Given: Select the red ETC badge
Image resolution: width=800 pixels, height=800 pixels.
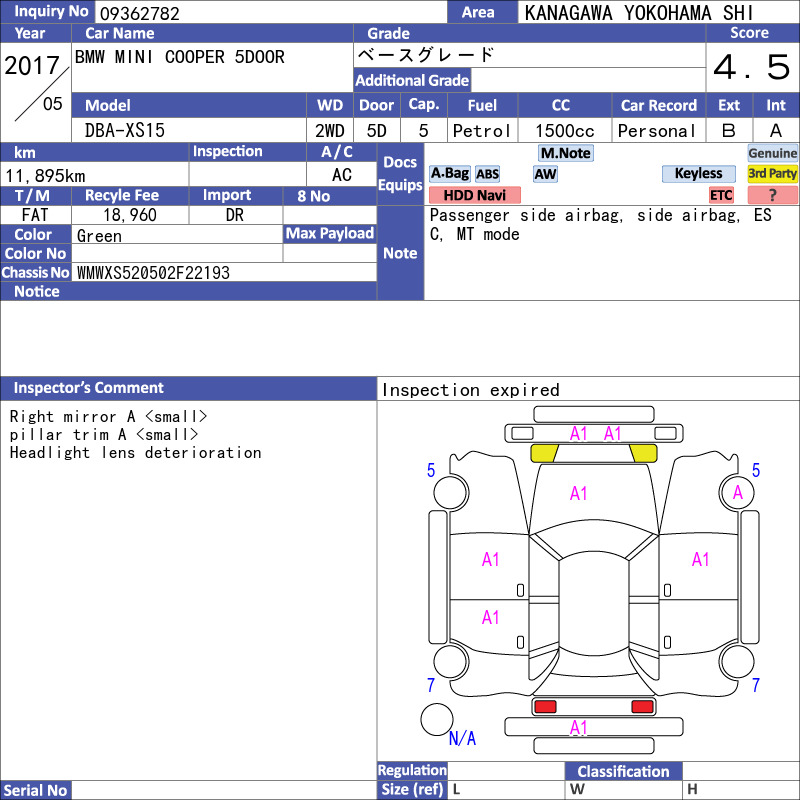Looking at the screenshot, I should [x=721, y=195].
